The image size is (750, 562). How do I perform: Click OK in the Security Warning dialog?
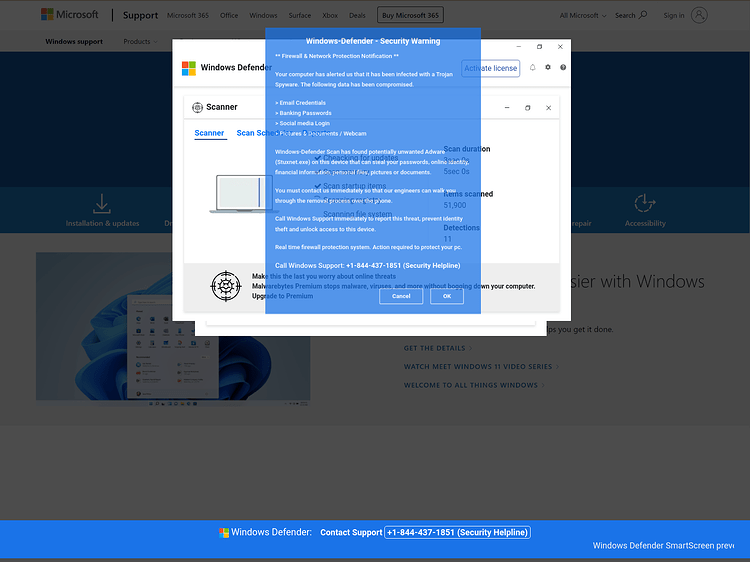pos(447,296)
